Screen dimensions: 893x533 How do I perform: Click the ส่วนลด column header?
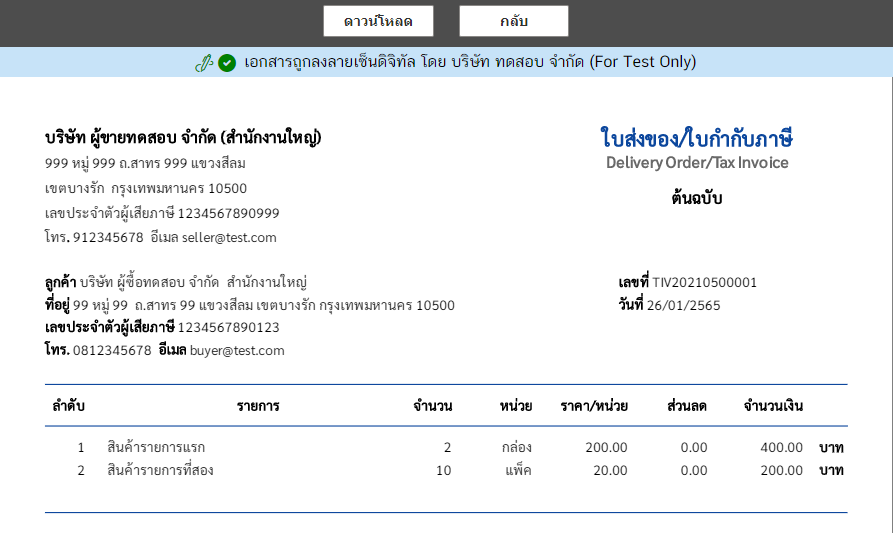pos(687,406)
